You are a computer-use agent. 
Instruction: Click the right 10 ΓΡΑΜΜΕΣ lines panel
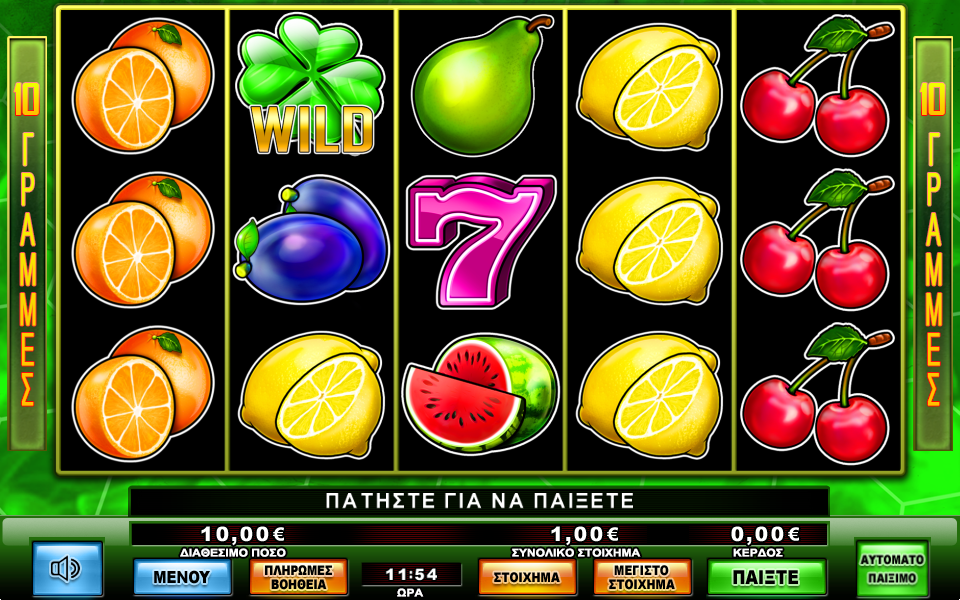(x=933, y=243)
